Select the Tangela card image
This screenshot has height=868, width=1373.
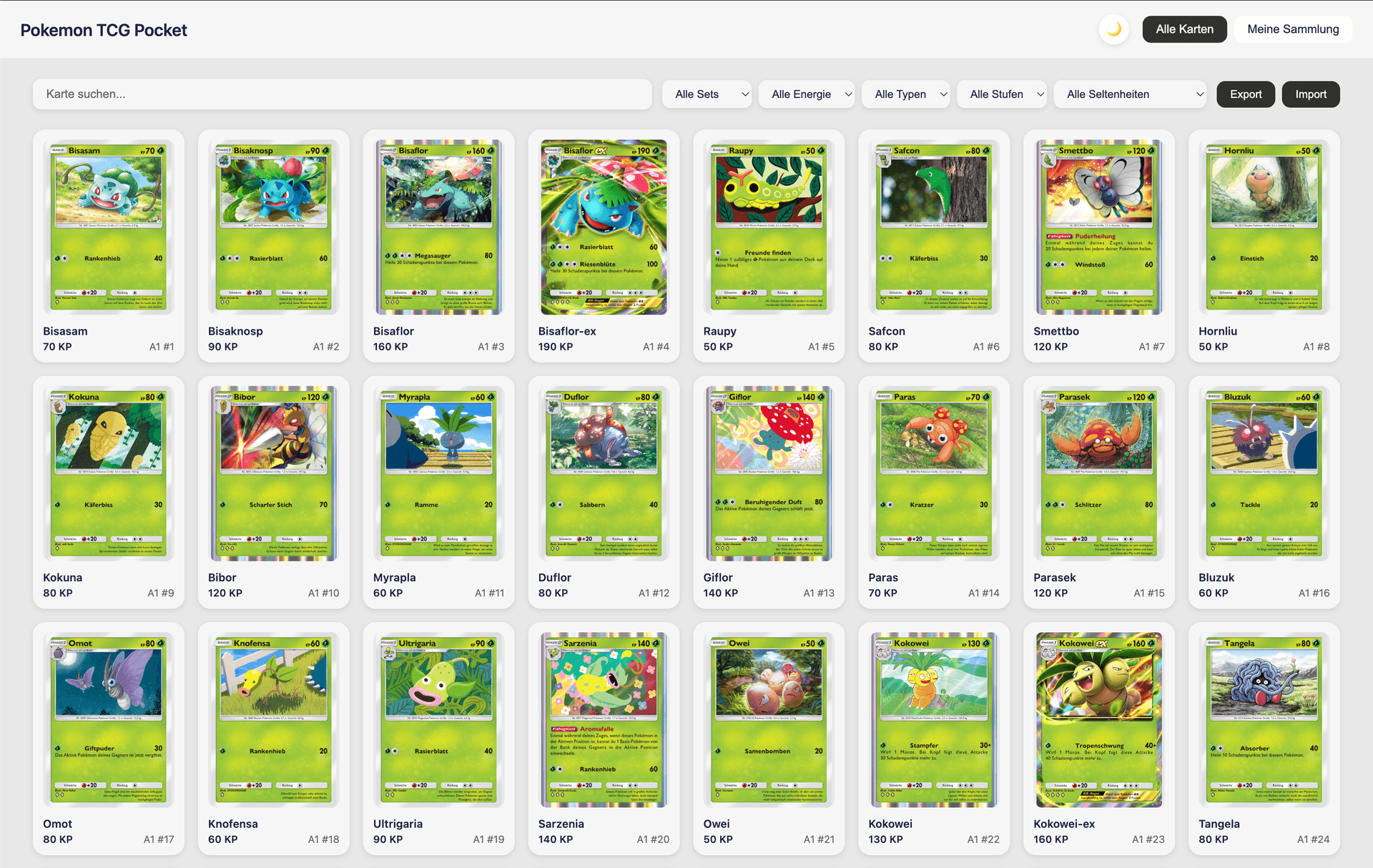pos(1264,719)
